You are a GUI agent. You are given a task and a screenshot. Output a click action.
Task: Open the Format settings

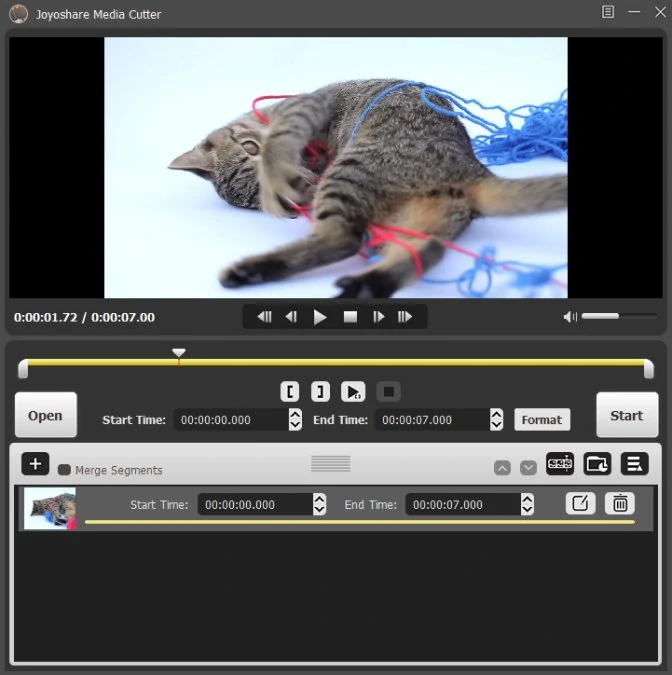point(542,420)
